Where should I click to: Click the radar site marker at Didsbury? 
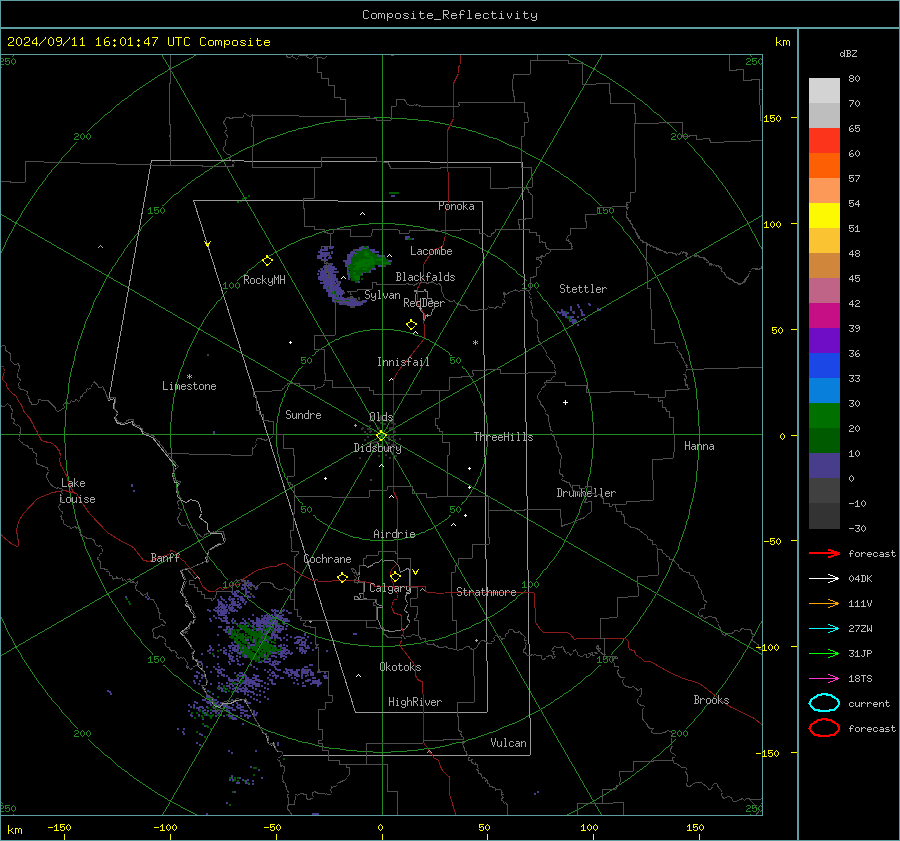tap(381, 436)
